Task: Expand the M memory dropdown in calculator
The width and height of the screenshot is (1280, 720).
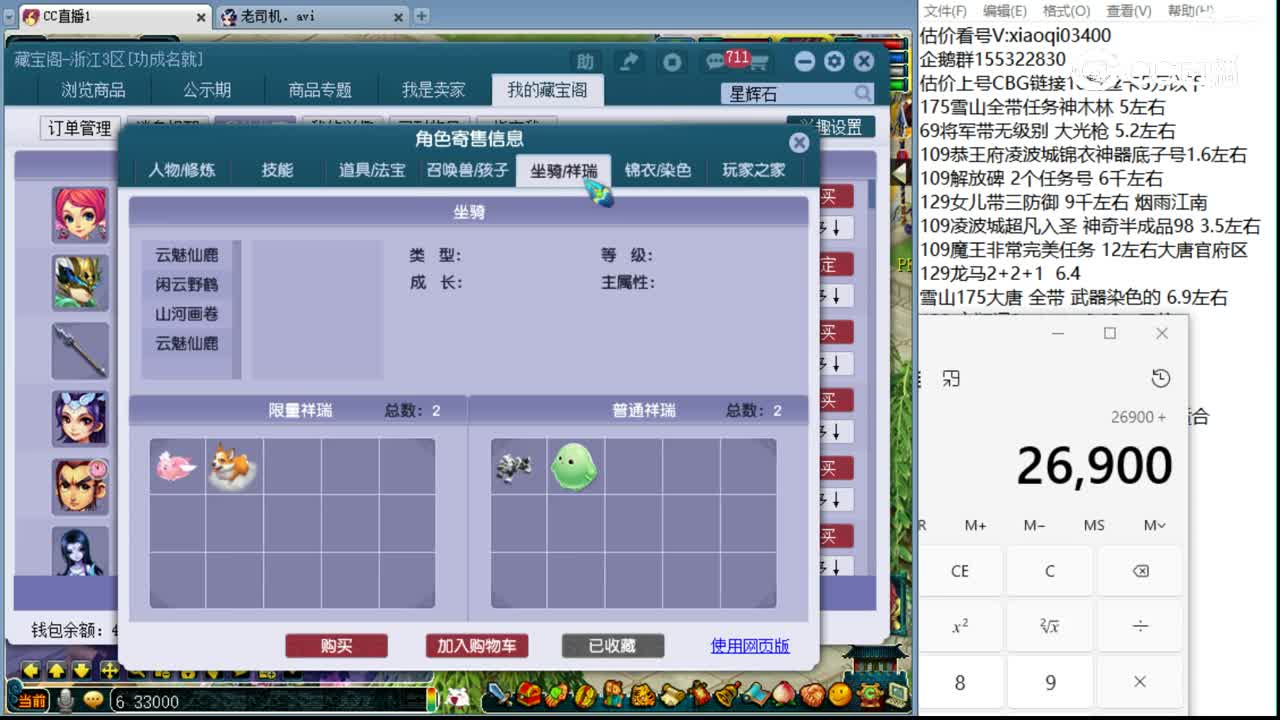Action: coord(1154,525)
